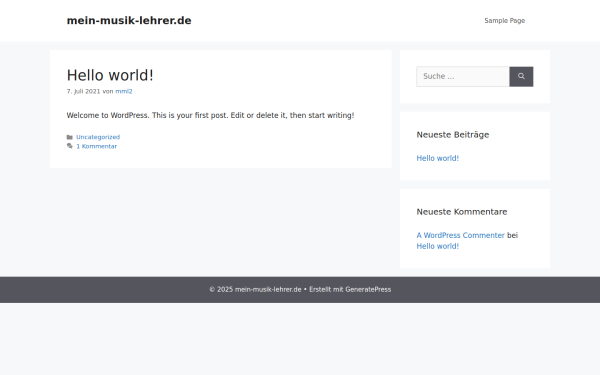Open the Hello world! post title
The image size is (600, 375).
[x=110, y=75]
